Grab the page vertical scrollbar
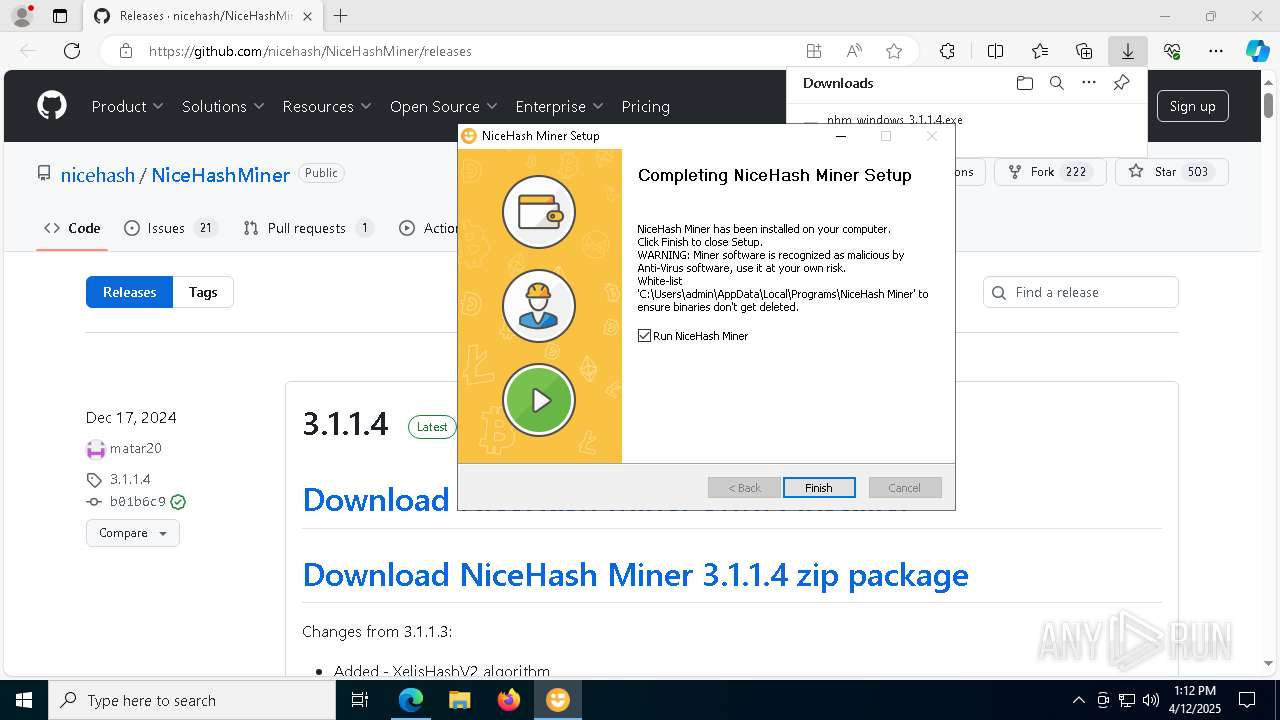 tap(1269, 105)
